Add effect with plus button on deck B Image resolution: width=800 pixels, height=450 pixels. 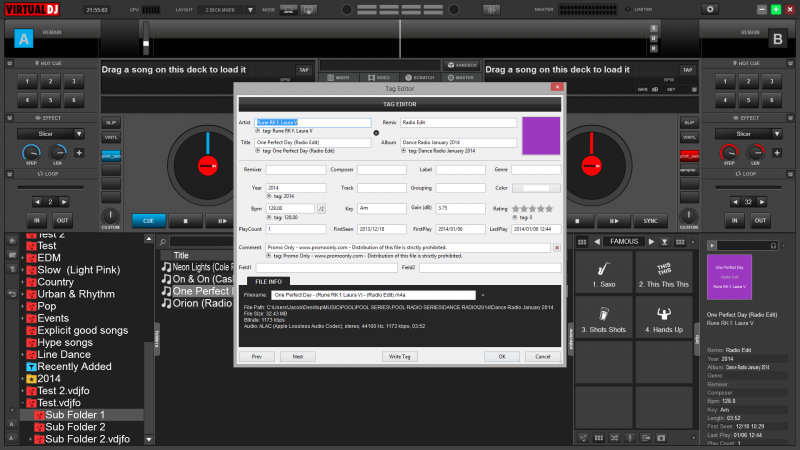tap(777, 153)
